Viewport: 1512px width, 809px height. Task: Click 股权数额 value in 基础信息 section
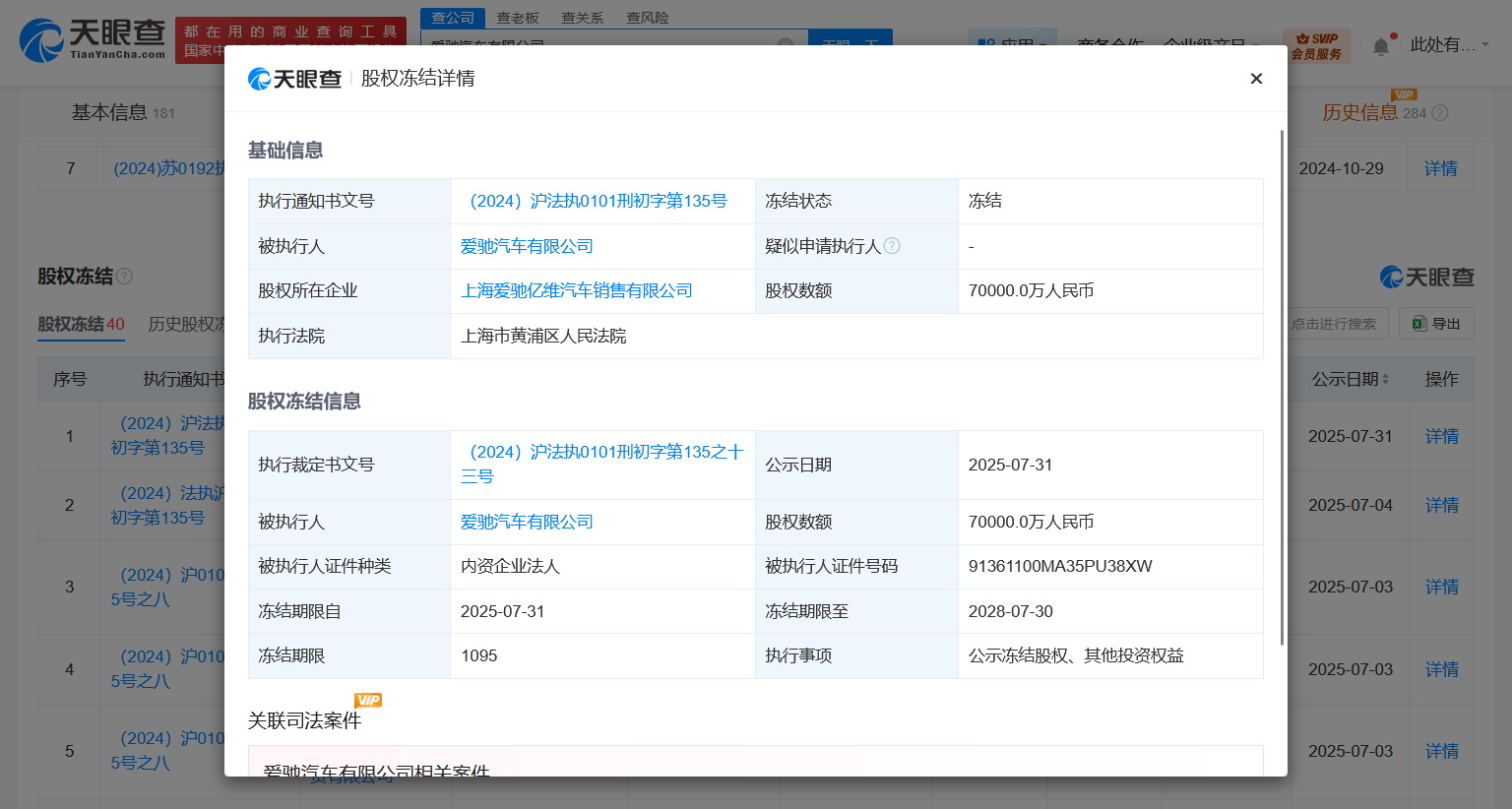tap(1032, 291)
